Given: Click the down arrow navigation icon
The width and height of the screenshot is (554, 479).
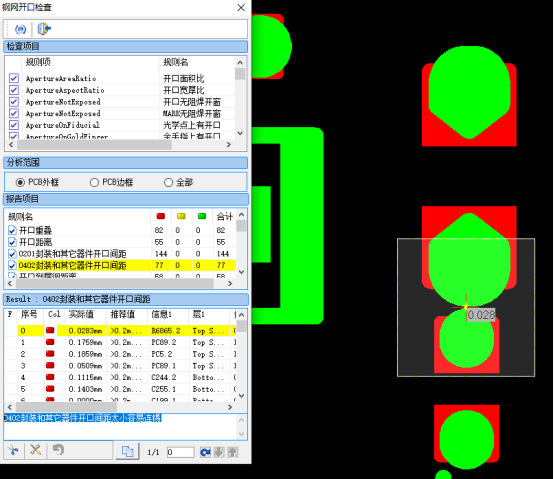Looking at the screenshot, I should 219,452.
